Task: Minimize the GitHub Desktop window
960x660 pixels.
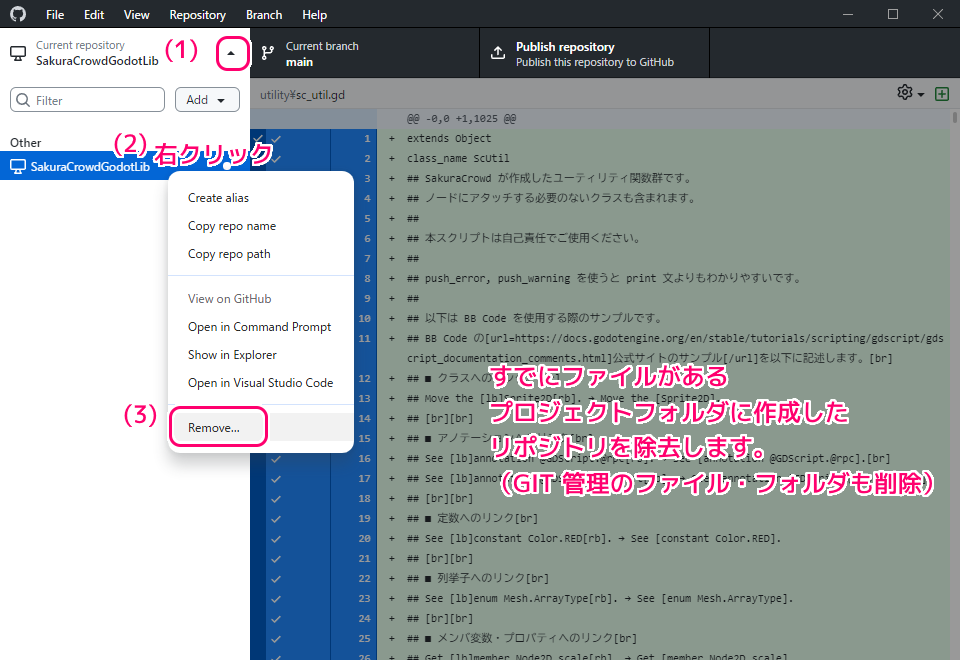Action: (848, 14)
